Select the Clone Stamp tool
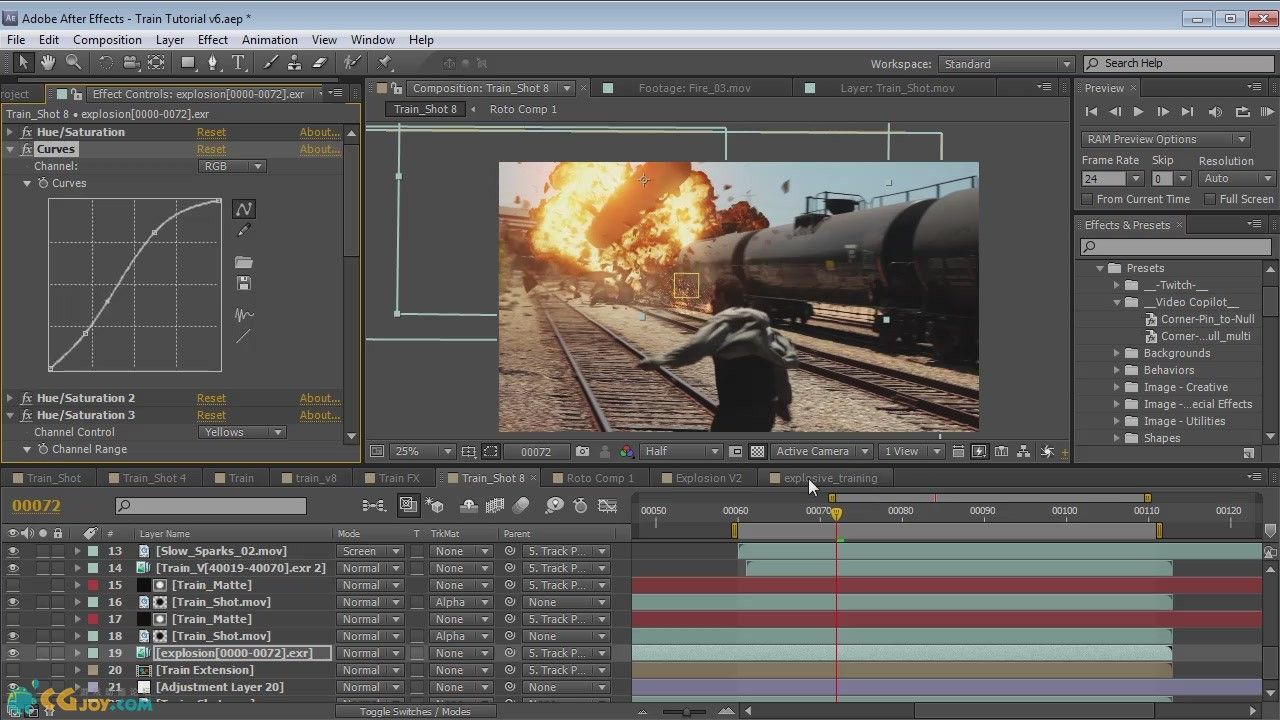 pyautogui.click(x=295, y=63)
